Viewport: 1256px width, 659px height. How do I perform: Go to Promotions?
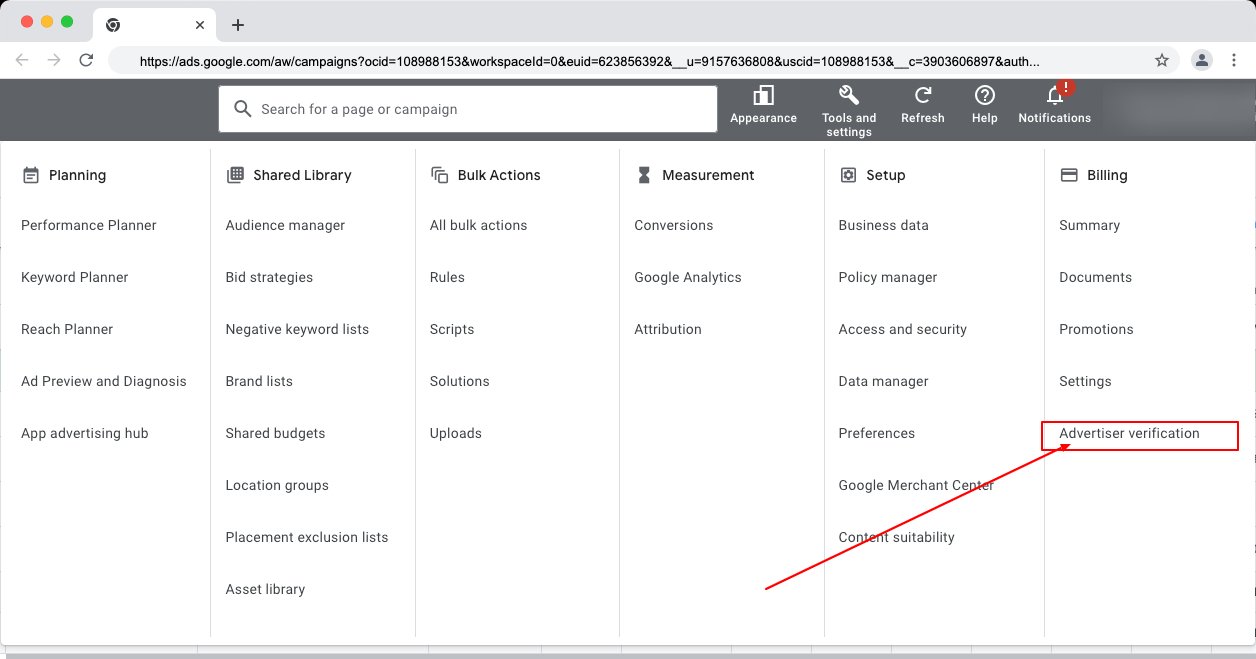tap(1097, 329)
